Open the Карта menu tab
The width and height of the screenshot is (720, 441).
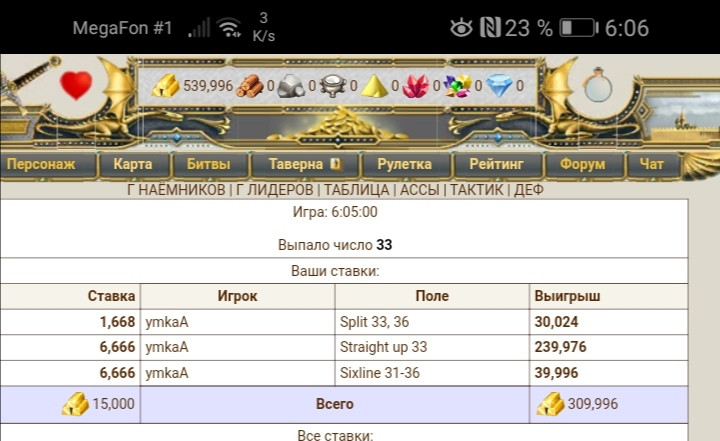pyautogui.click(x=133, y=164)
